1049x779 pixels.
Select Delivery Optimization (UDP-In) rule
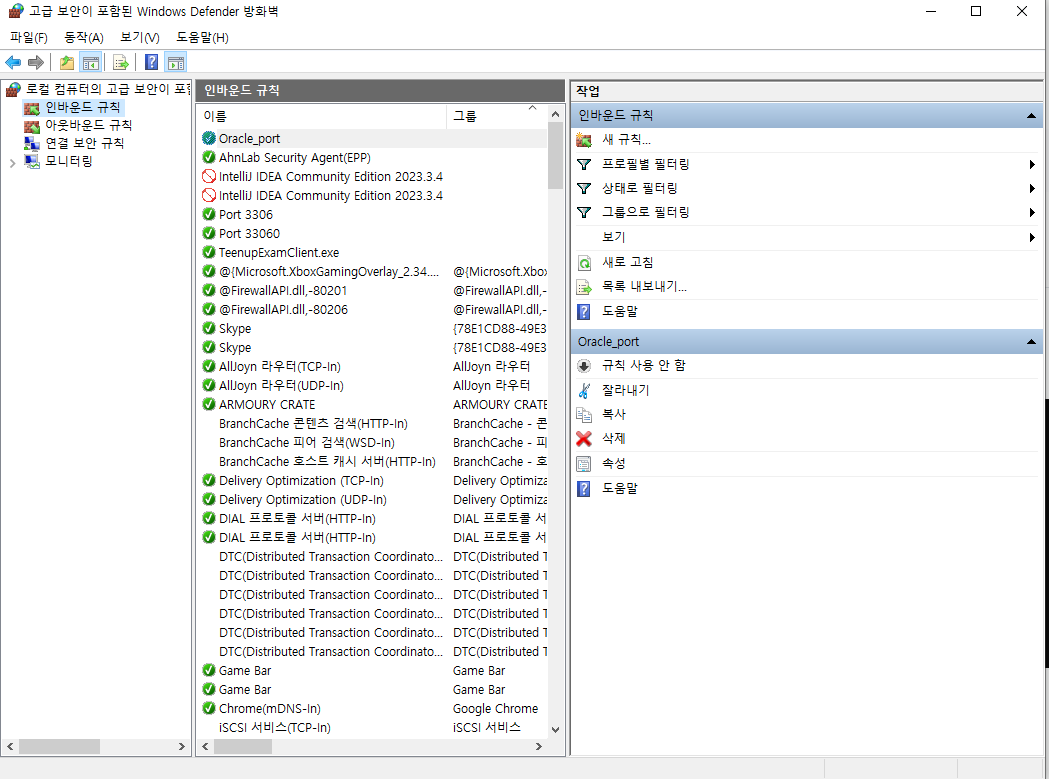[302, 500]
